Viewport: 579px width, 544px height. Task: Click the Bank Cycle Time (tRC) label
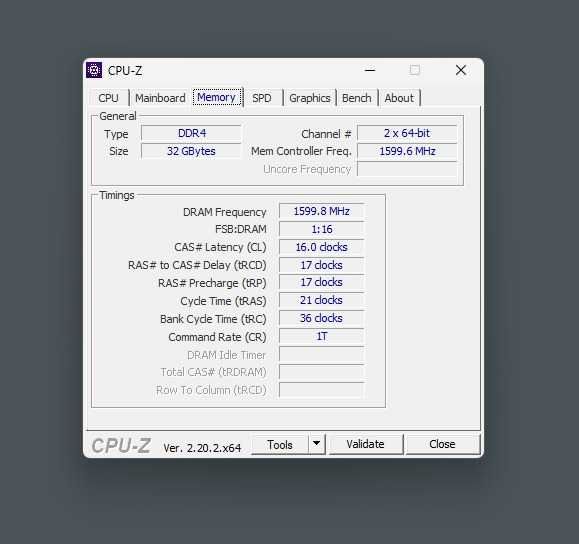(x=213, y=319)
